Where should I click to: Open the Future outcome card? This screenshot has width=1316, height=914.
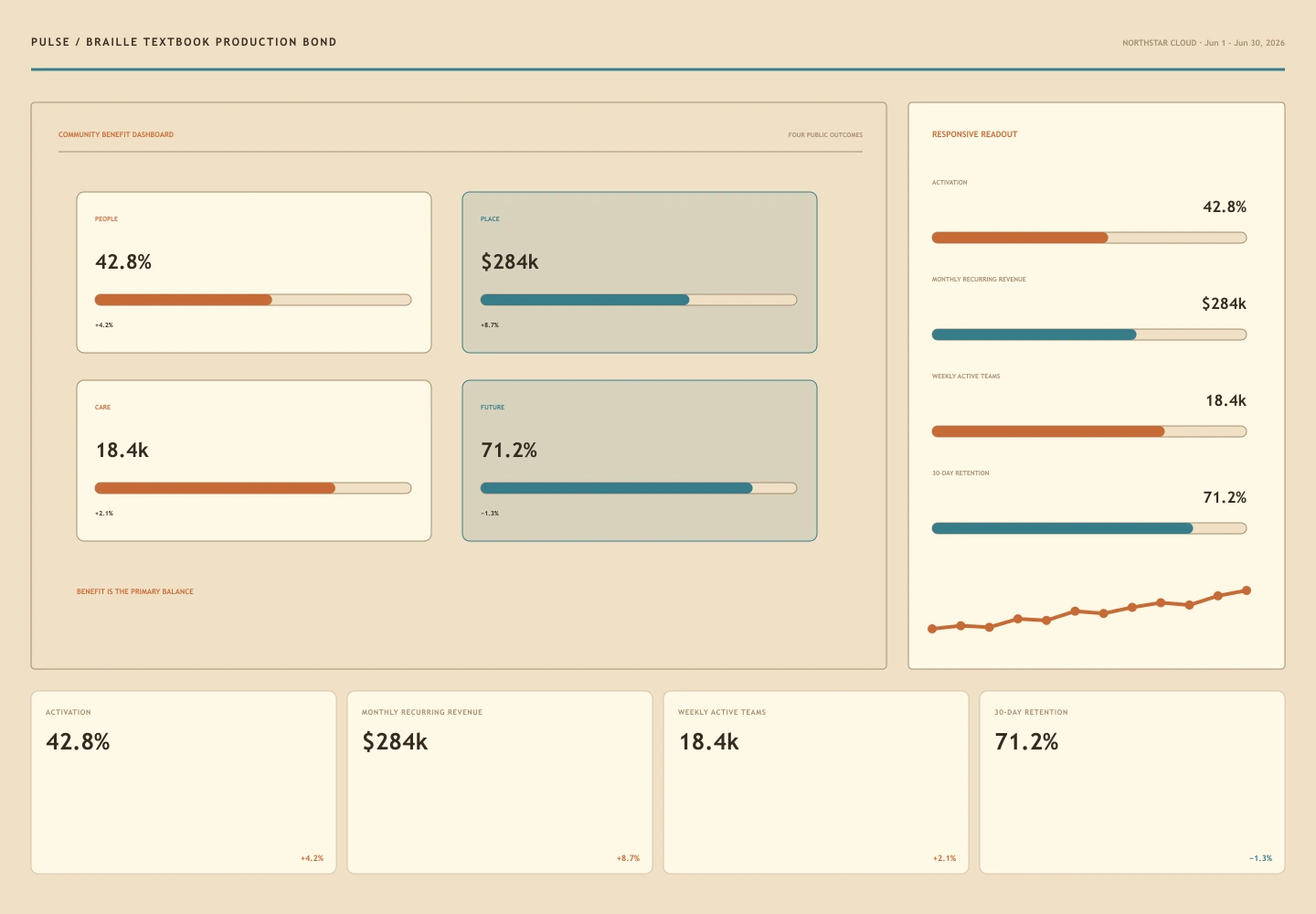click(640, 461)
